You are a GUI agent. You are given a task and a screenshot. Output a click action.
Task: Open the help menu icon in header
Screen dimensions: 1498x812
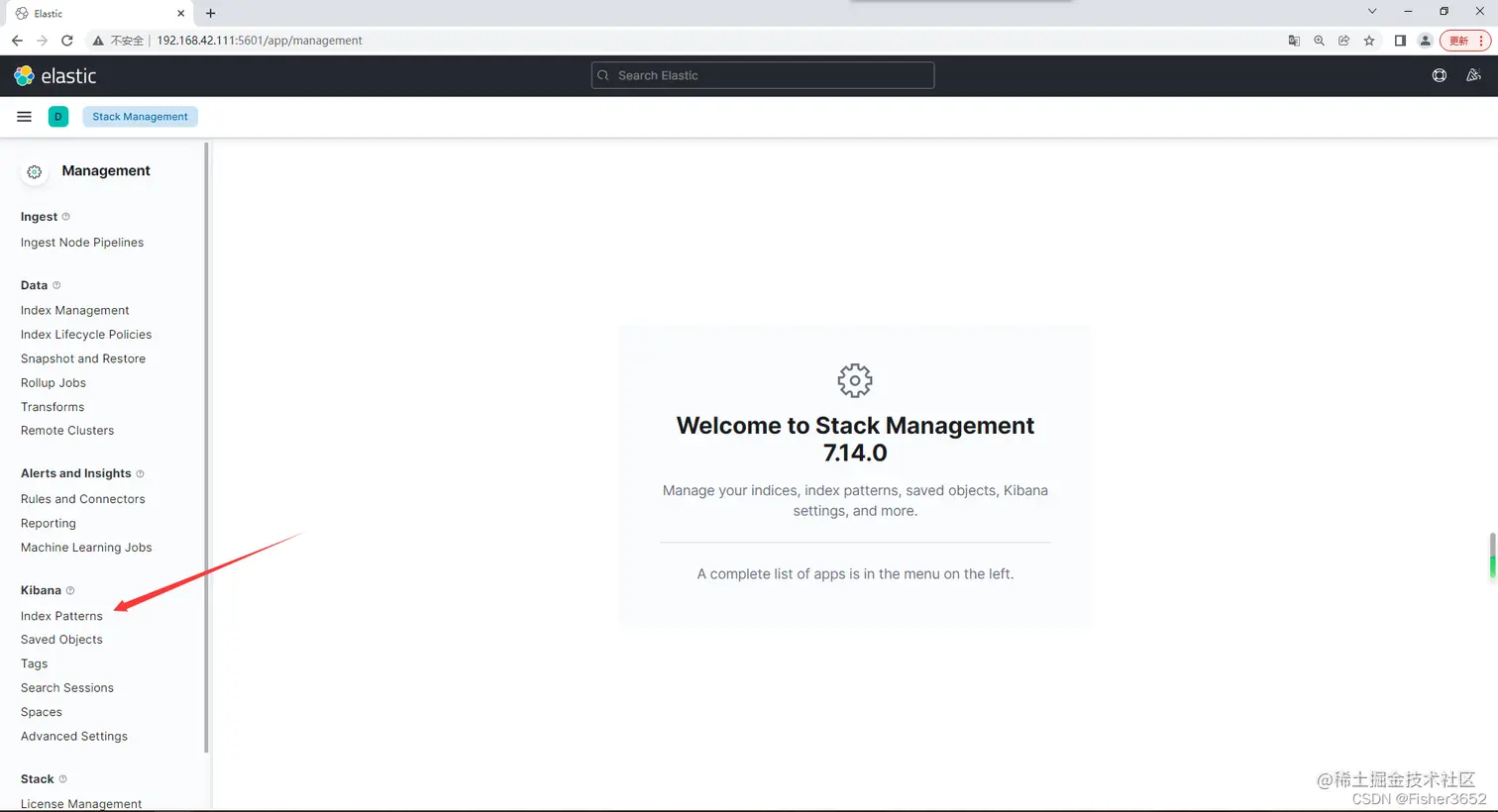pos(1440,75)
